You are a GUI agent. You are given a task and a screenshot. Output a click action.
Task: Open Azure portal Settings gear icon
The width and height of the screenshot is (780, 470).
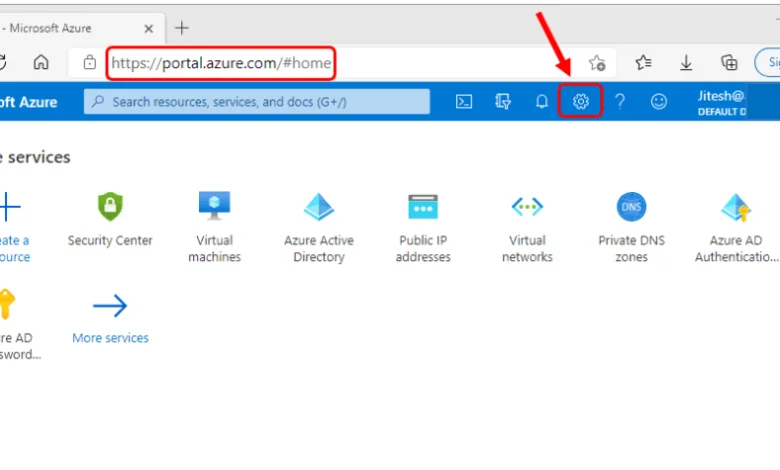pyautogui.click(x=581, y=101)
